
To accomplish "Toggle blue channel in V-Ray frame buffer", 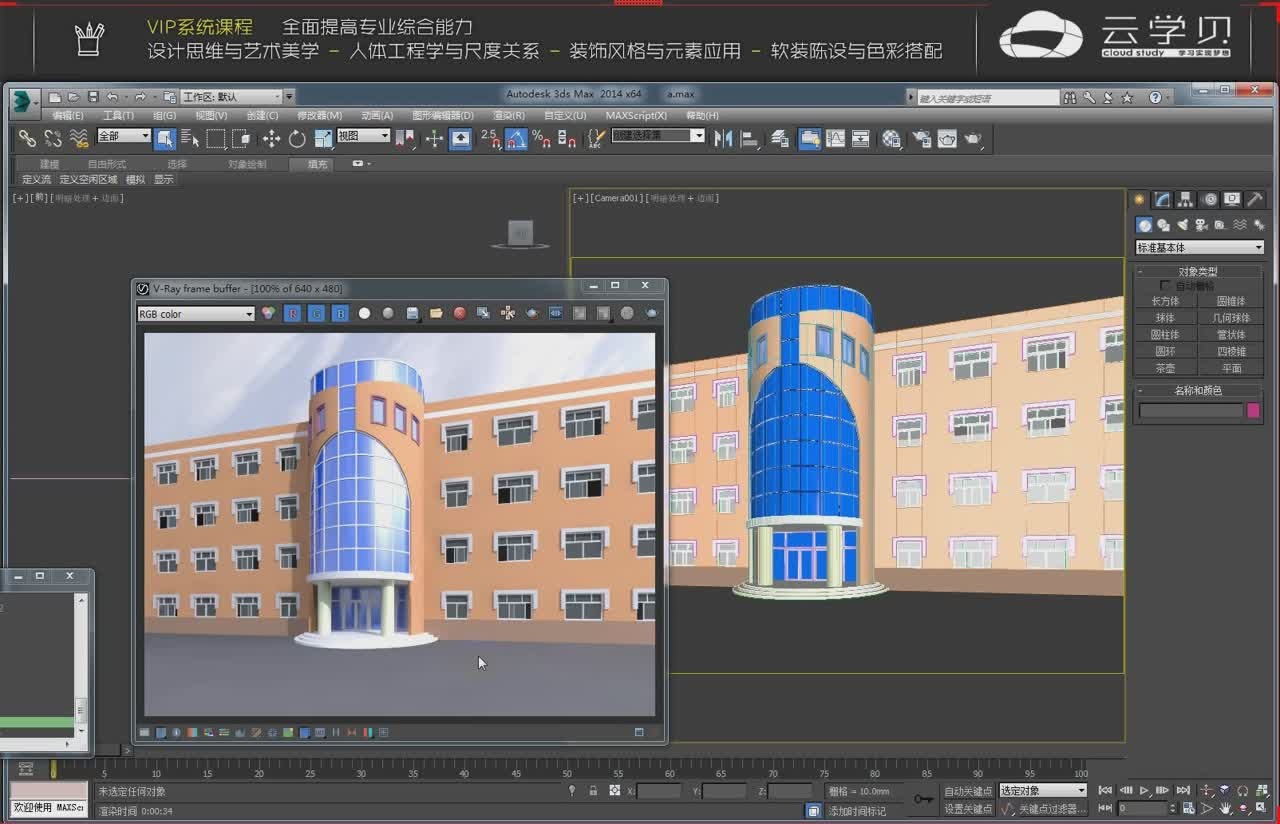I will [340, 313].
